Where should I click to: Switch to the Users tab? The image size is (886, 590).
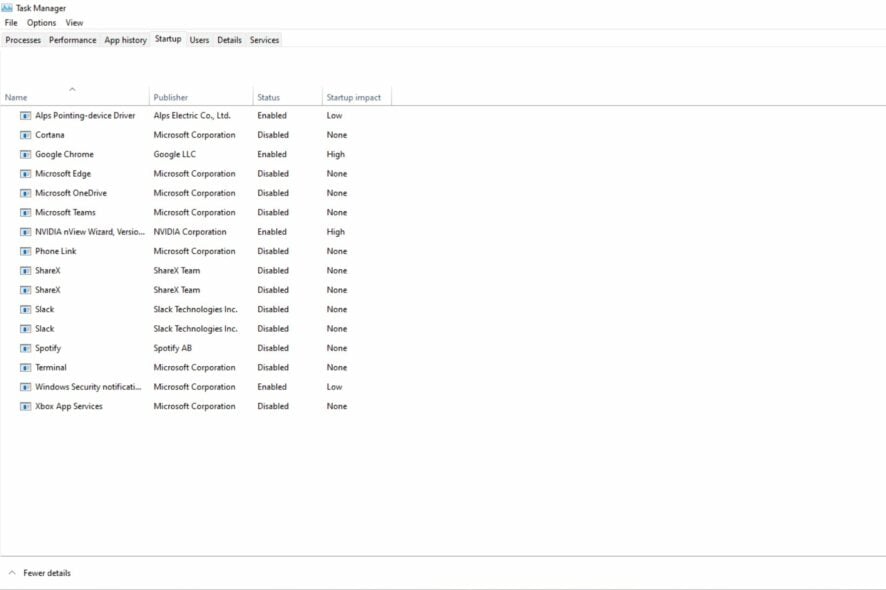199,40
